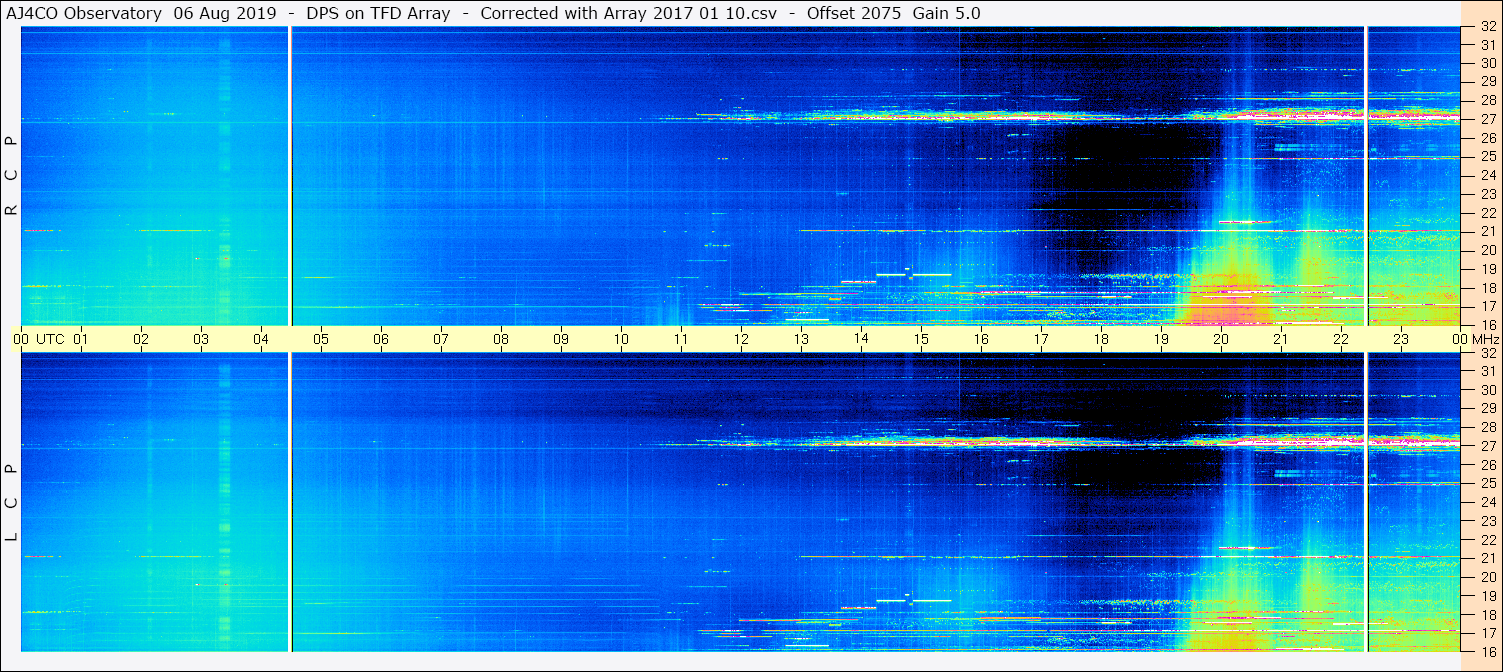Click the 16 MHz label of LCP panel
1503x672 pixels.
click(x=1487, y=651)
